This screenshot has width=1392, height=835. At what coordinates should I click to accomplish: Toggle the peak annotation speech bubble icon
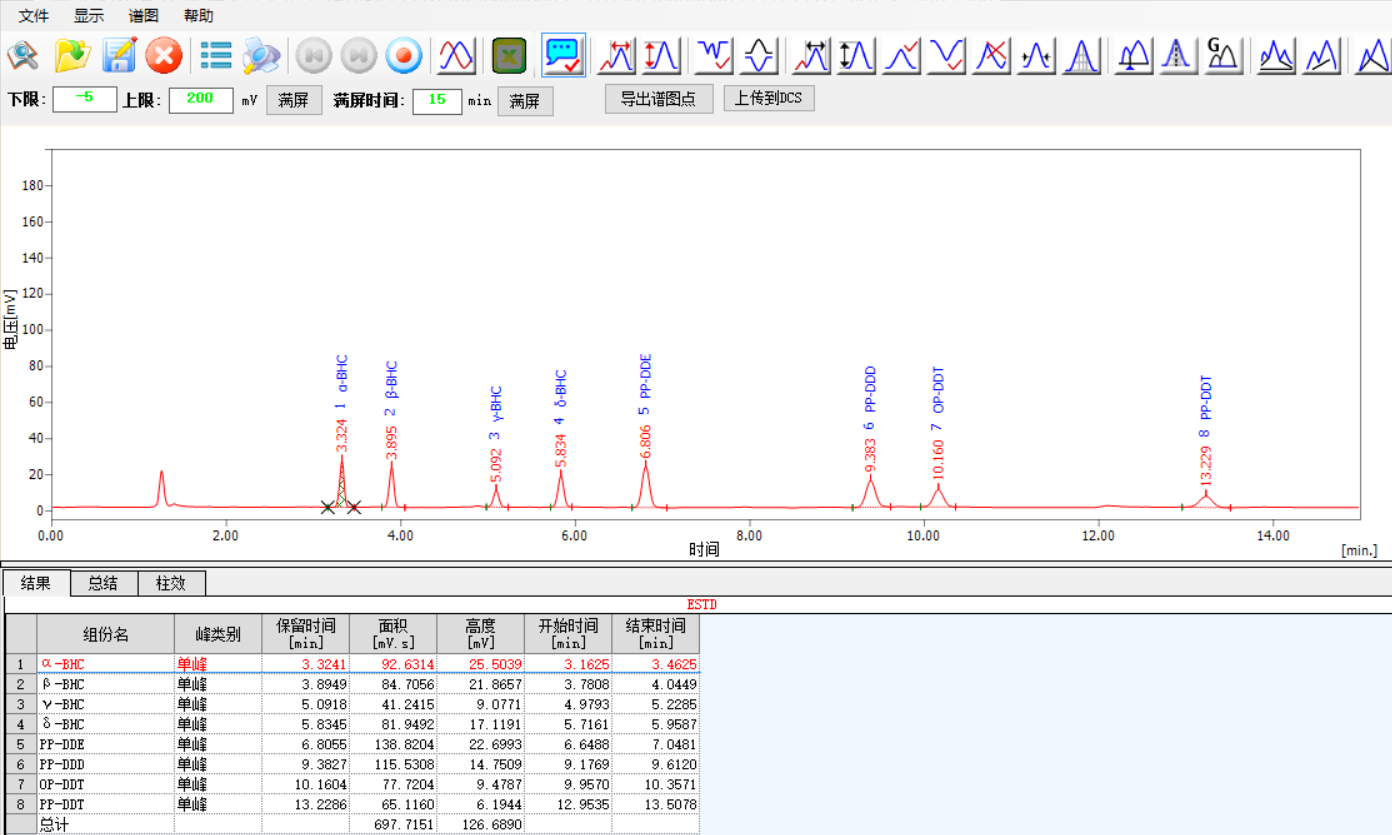point(563,56)
